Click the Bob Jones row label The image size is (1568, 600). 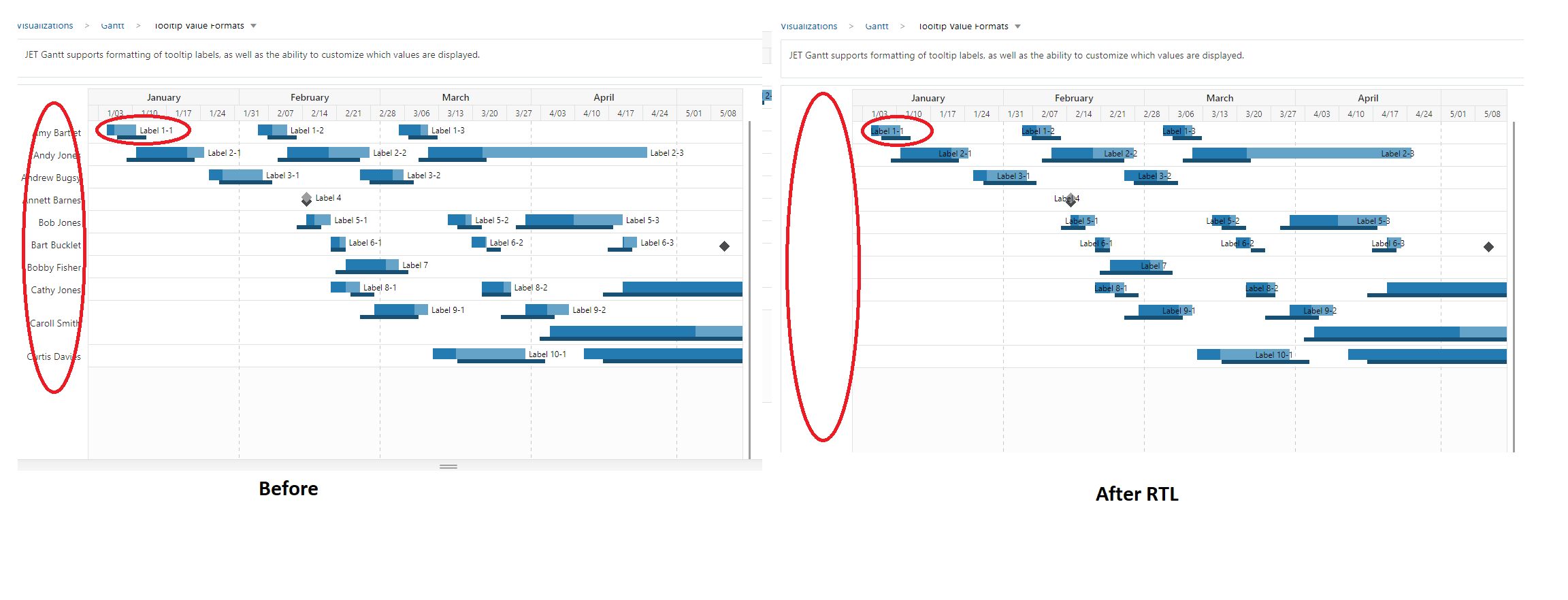tap(59, 222)
